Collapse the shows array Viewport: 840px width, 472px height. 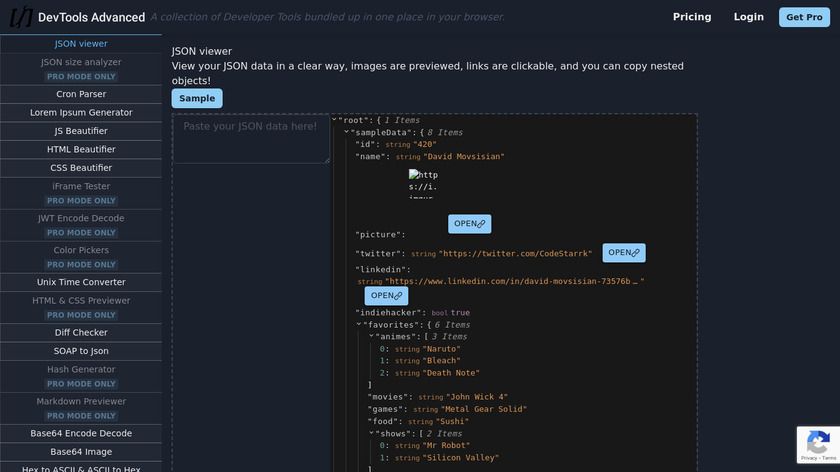tap(371, 433)
